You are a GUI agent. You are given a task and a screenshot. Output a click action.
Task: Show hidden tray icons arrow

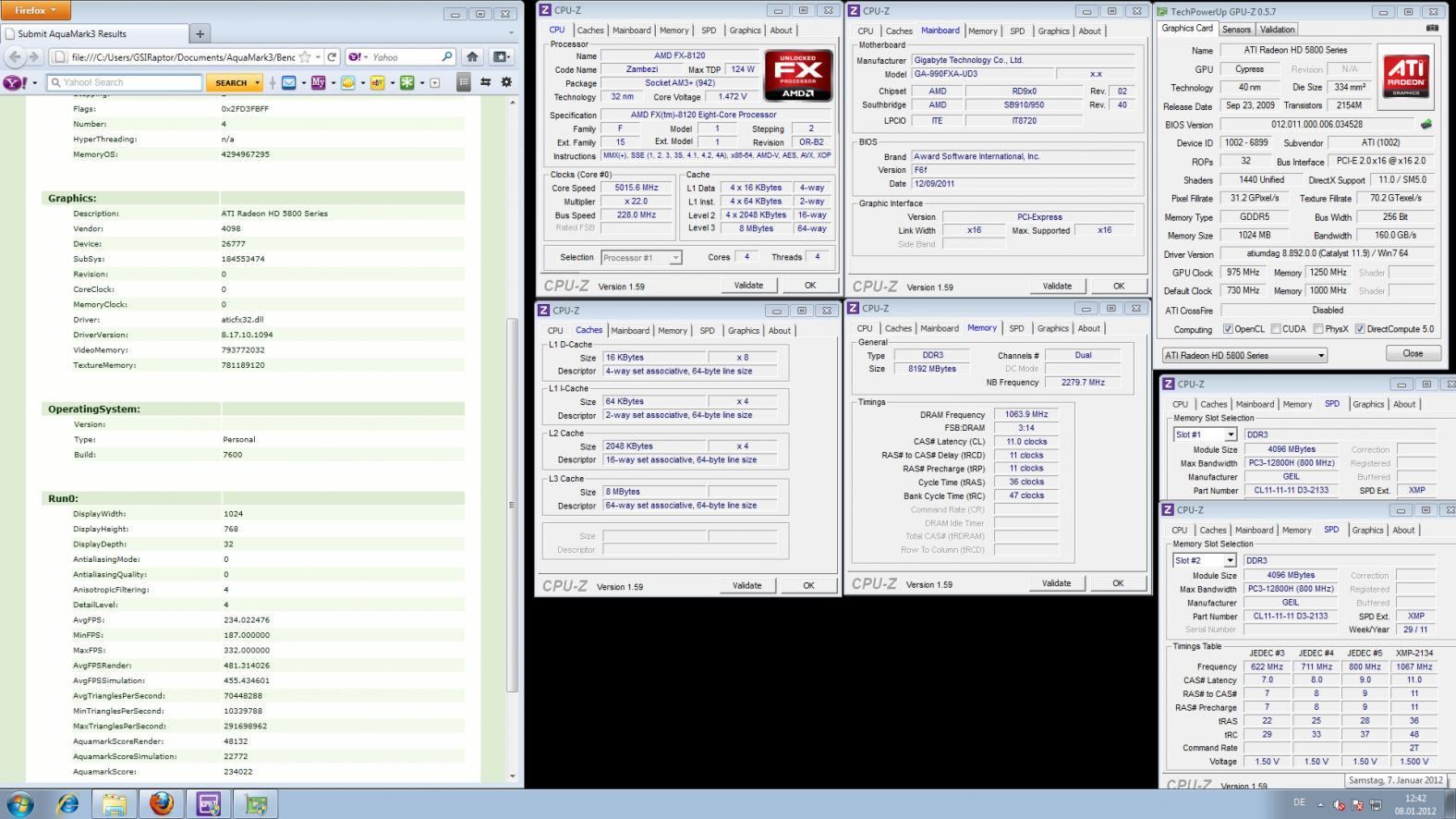point(1320,804)
